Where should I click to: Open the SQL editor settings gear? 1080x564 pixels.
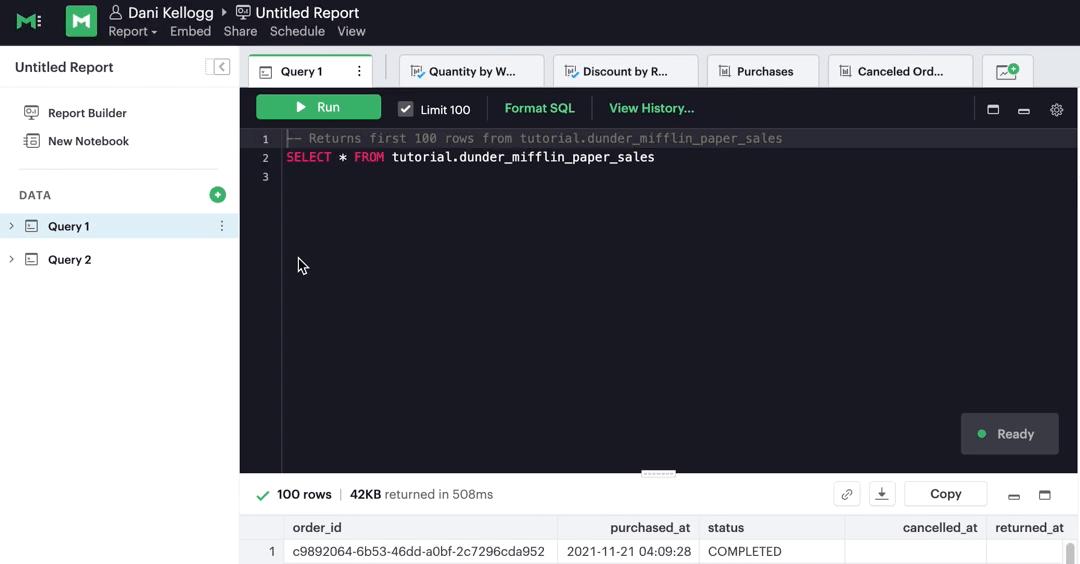pos(1056,110)
